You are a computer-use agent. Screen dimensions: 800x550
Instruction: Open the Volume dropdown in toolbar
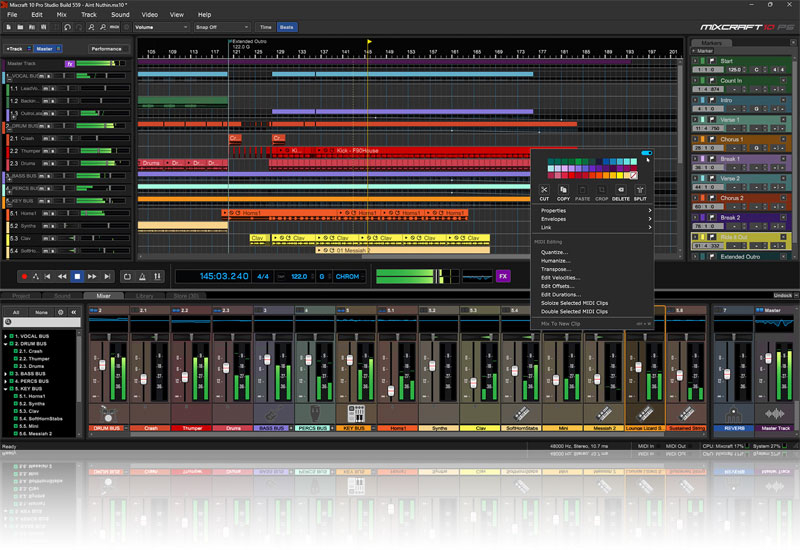(x=160, y=27)
